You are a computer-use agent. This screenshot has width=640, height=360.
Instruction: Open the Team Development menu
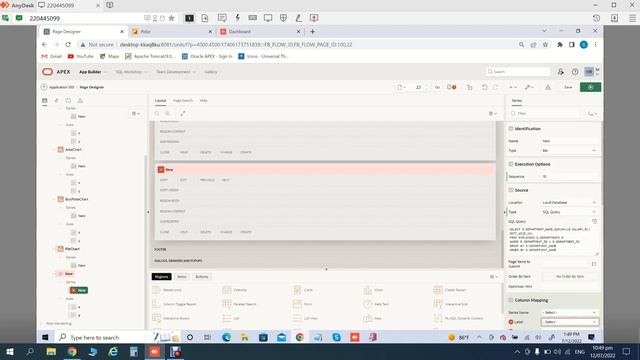pyautogui.click(x=176, y=72)
